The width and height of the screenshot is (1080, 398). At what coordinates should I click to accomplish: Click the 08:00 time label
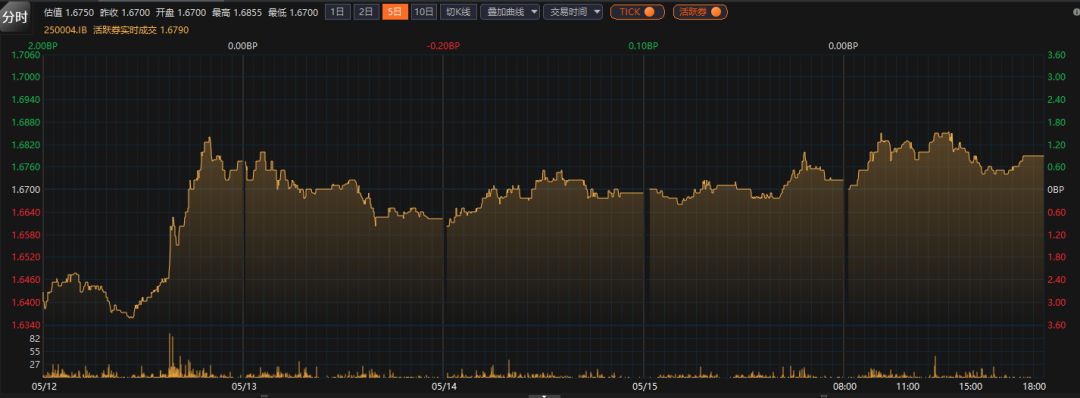click(x=844, y=386)
